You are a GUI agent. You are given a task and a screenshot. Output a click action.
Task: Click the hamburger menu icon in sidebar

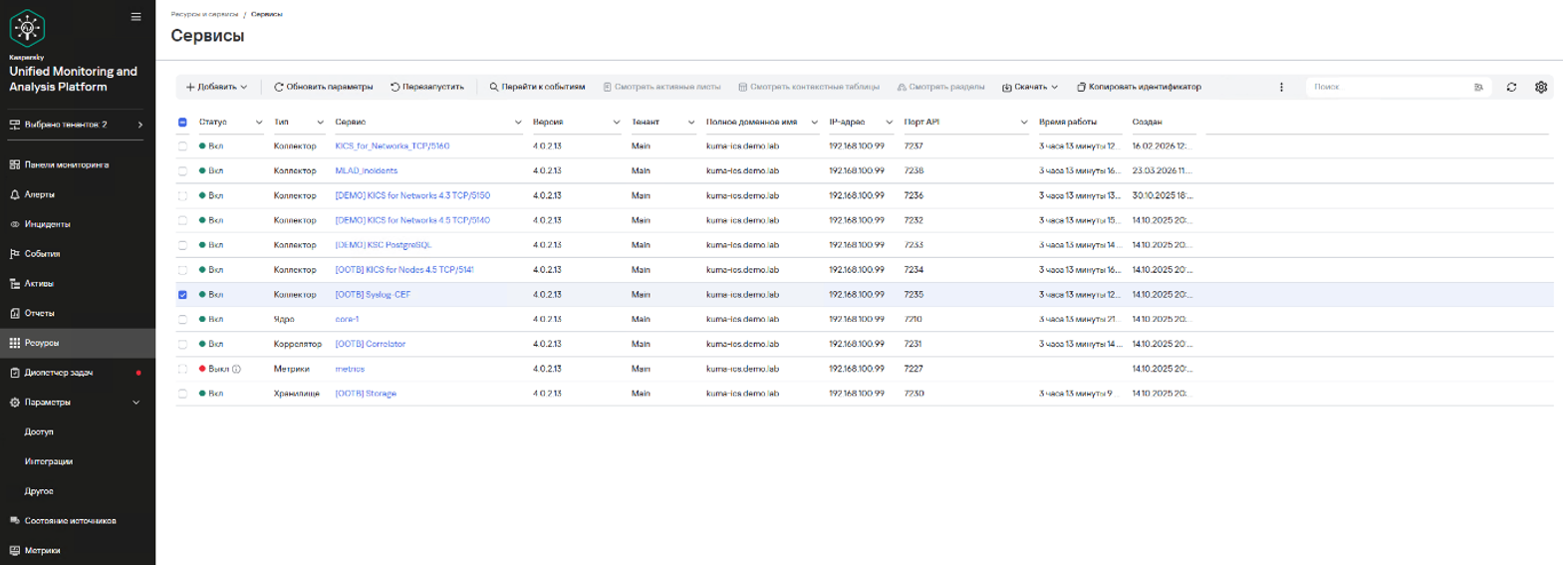coord(135,17)
